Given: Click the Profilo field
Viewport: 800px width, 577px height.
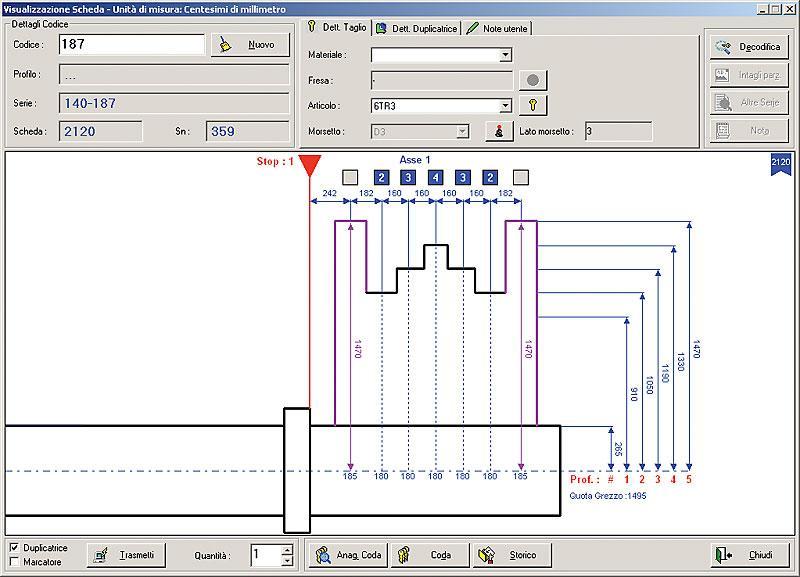Looking at the screenshot, I should pos(174,74).
